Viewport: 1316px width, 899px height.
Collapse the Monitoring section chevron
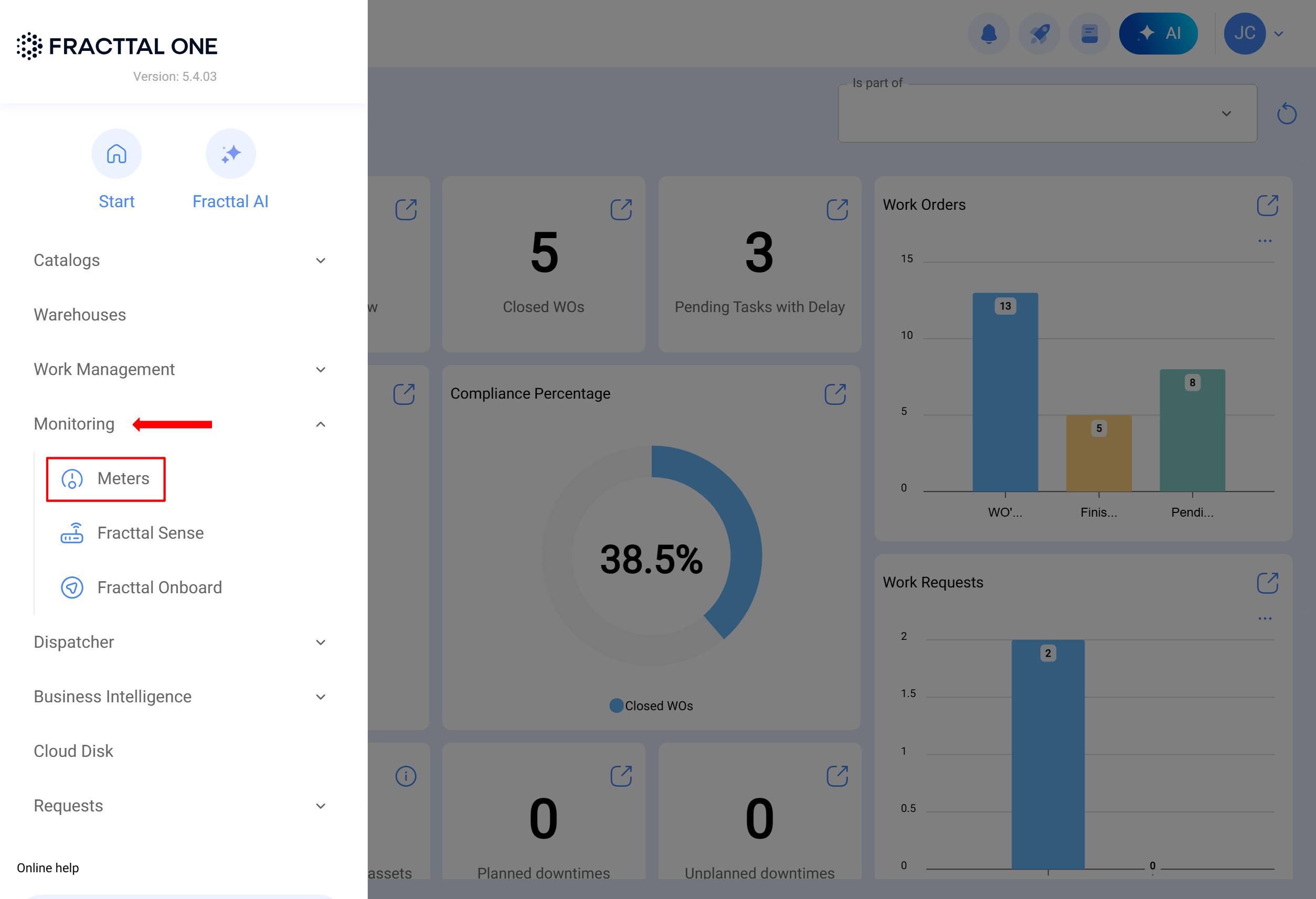320,424
